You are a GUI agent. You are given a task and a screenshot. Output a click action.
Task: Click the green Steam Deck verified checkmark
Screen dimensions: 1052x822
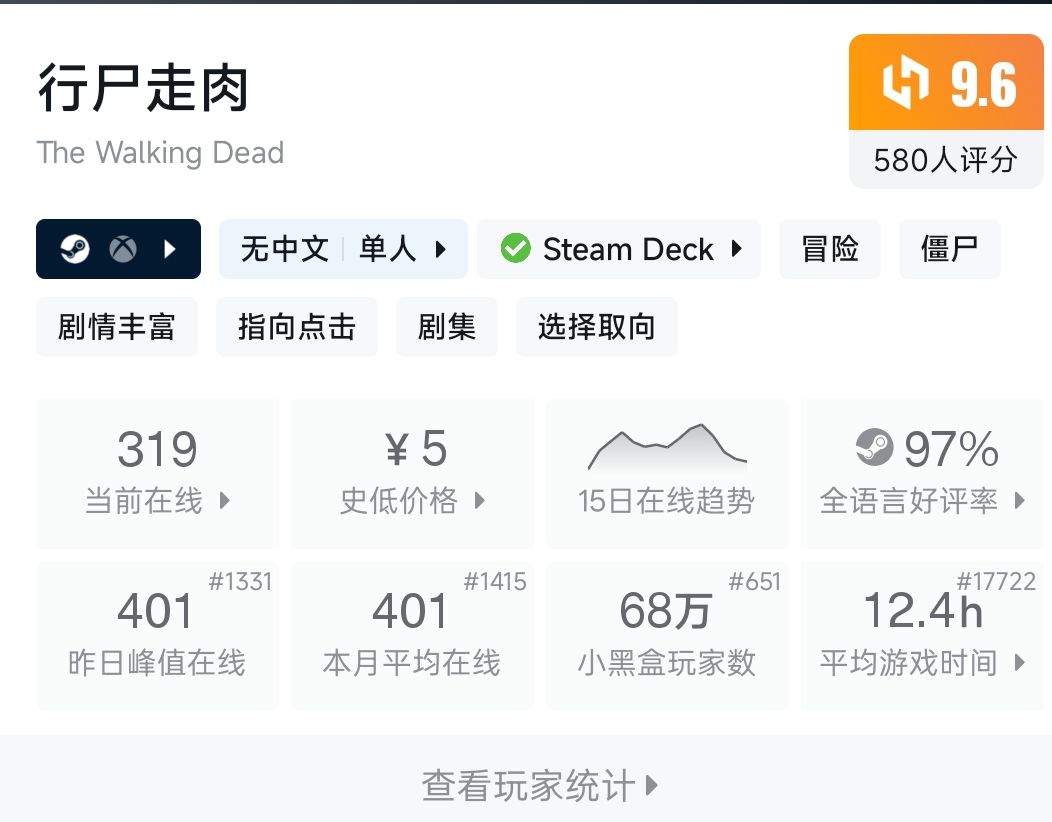click(x=515, y=249)
